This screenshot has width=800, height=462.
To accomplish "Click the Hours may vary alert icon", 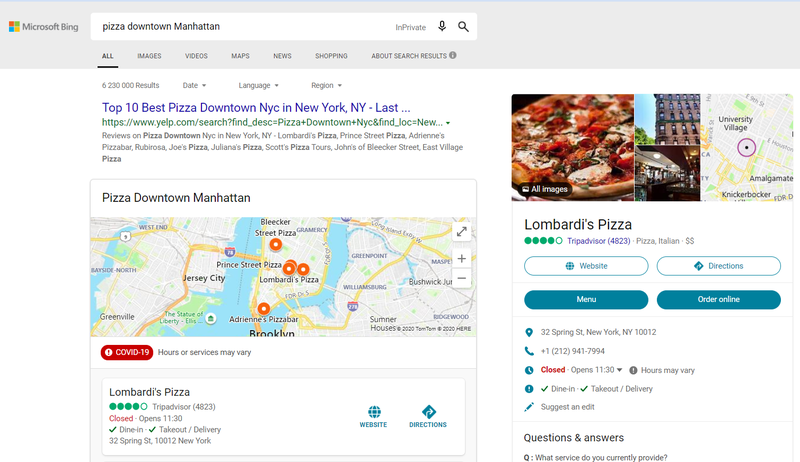I will tap(633, 370).
